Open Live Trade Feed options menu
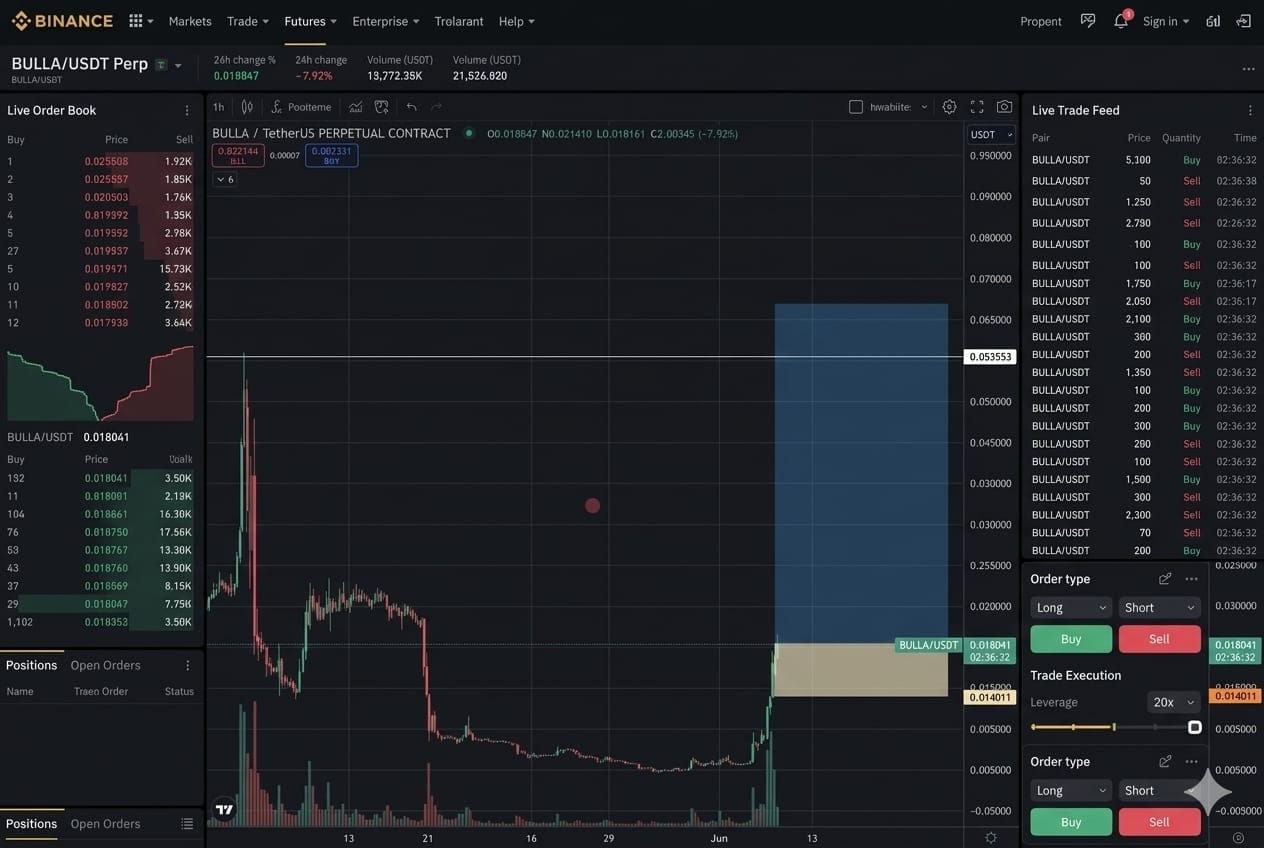This screenshot has width=1264, height=848. tap(1249, 110)
